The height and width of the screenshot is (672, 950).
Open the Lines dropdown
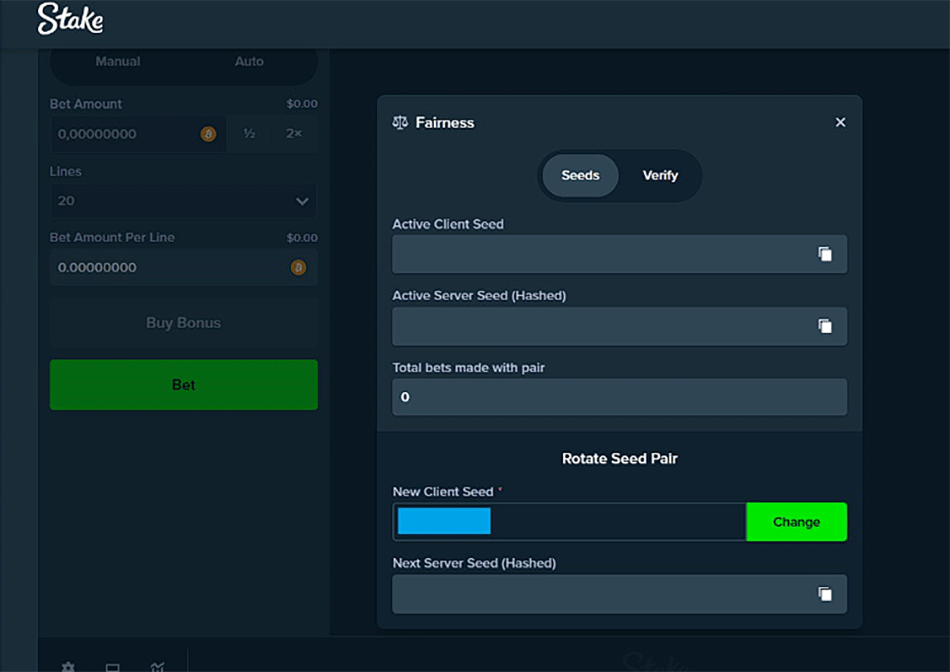coord(183,201)
